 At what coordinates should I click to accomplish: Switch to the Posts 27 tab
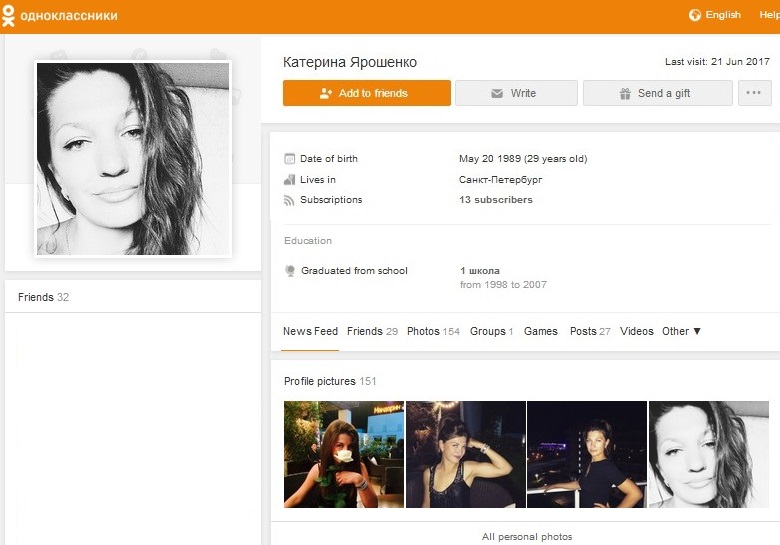click(x=590, y=331)
